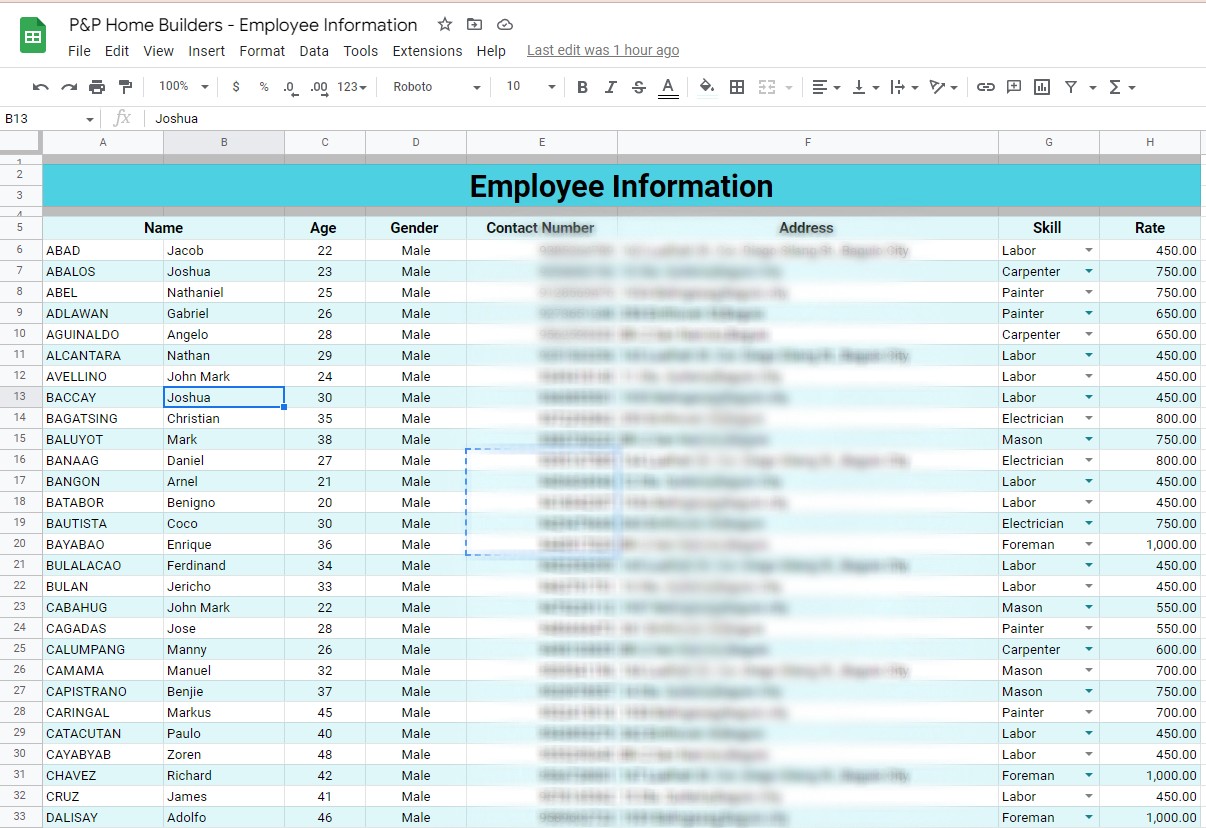
Task: Toggle strikethrough formatting
Action: [639, 87]
